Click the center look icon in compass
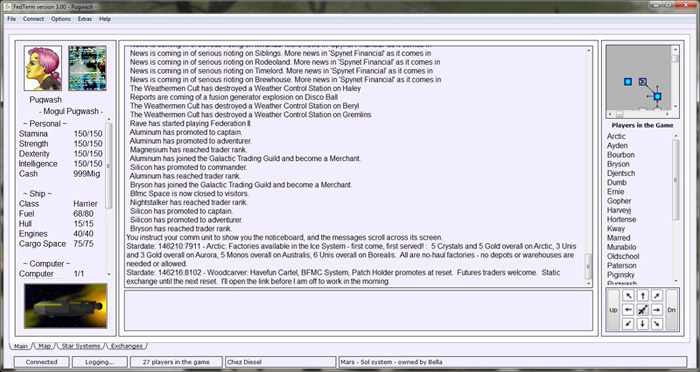 tap(642, 310)
